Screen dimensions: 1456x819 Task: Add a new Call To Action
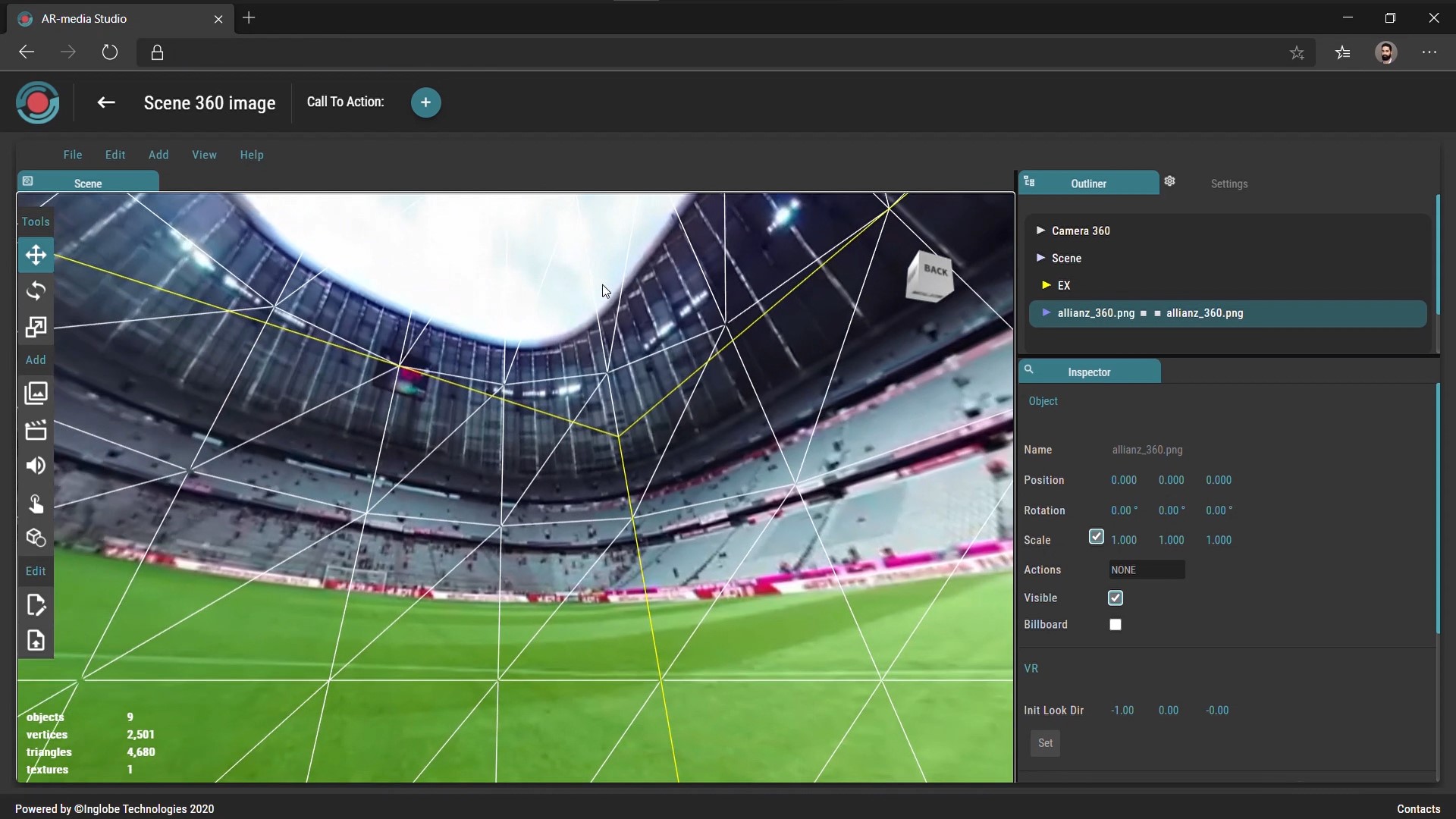(x=425, y=102)
